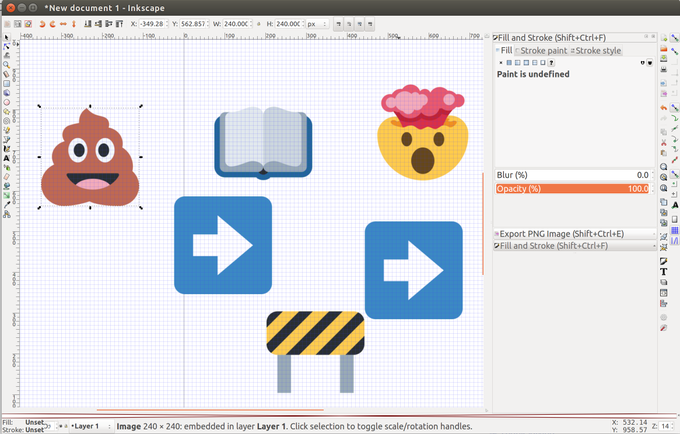This screenshot has height=434, width=680.
Task: Close the Fill and Stroke docked panel
Action: [x=653, y=37]
